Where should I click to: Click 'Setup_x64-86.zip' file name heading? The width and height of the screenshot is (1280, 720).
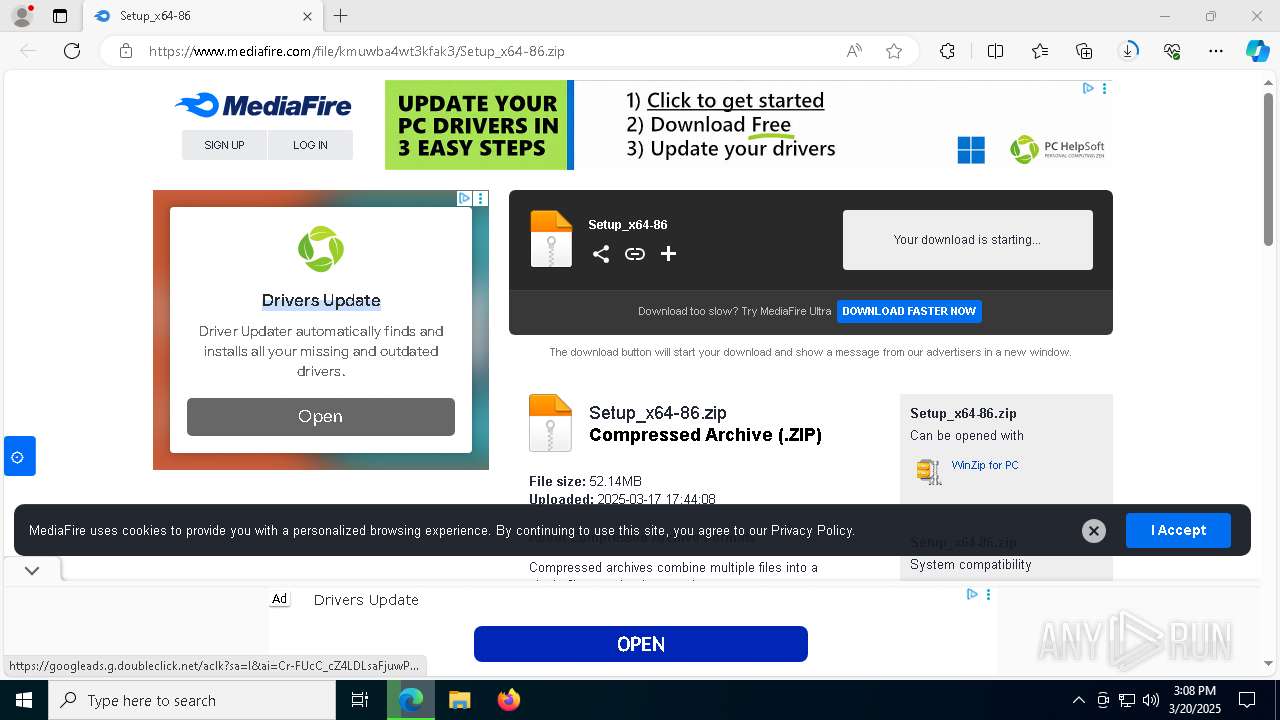pyautogui.click(x=658, y=413)
